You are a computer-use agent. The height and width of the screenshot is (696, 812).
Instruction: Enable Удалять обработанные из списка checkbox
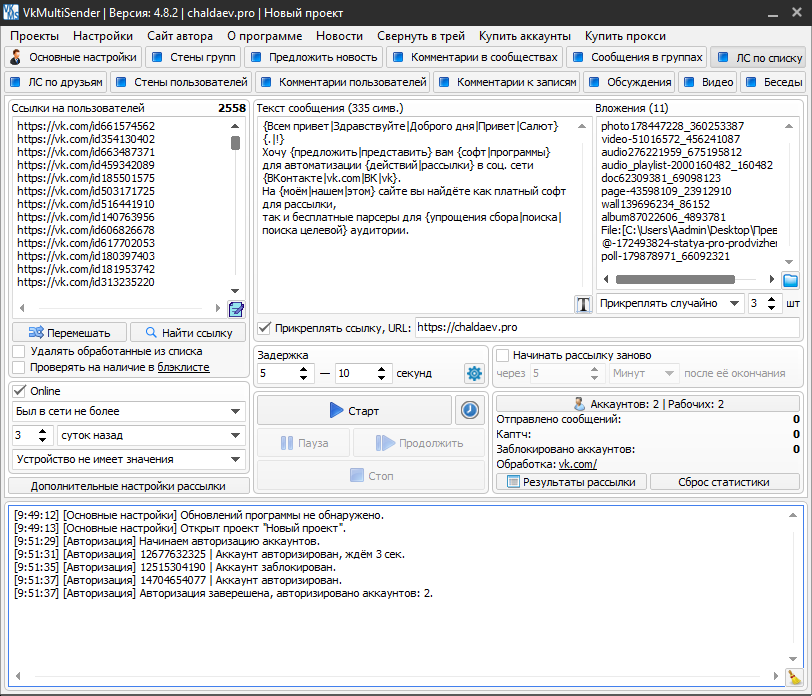click(19, 351)
